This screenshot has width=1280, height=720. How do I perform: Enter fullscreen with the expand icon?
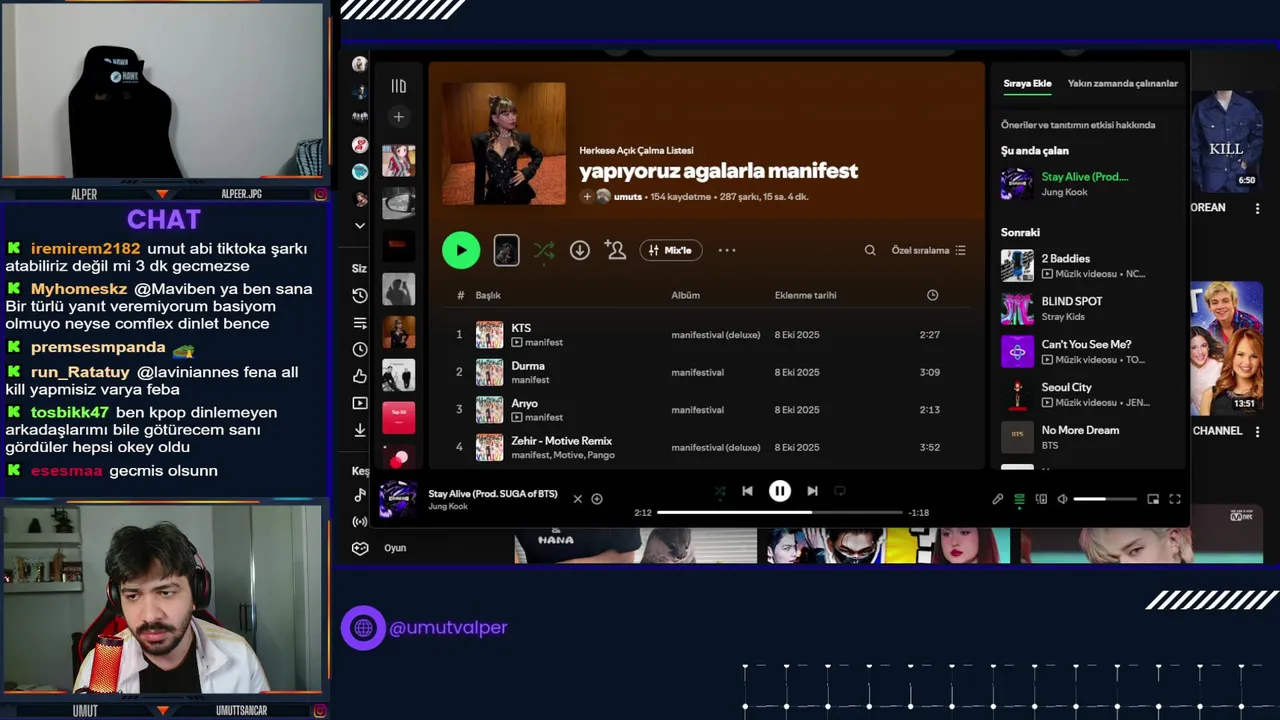(x=1175, y=499)
